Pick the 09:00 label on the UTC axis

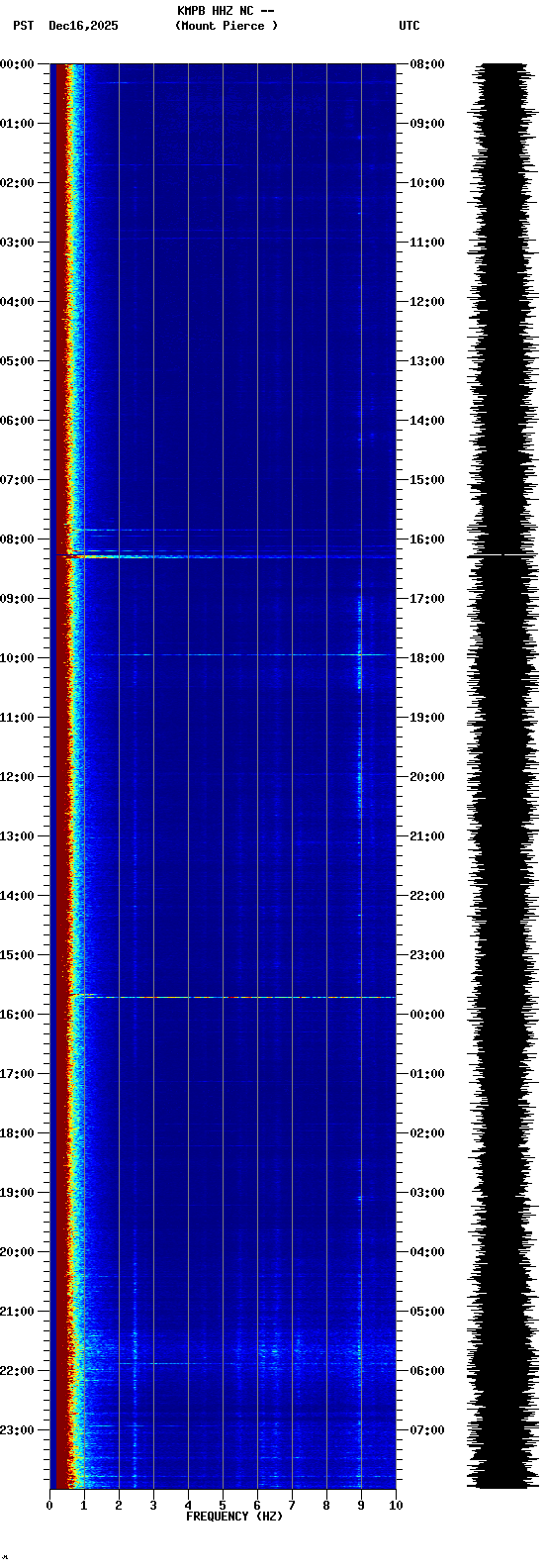pos(426,124)
